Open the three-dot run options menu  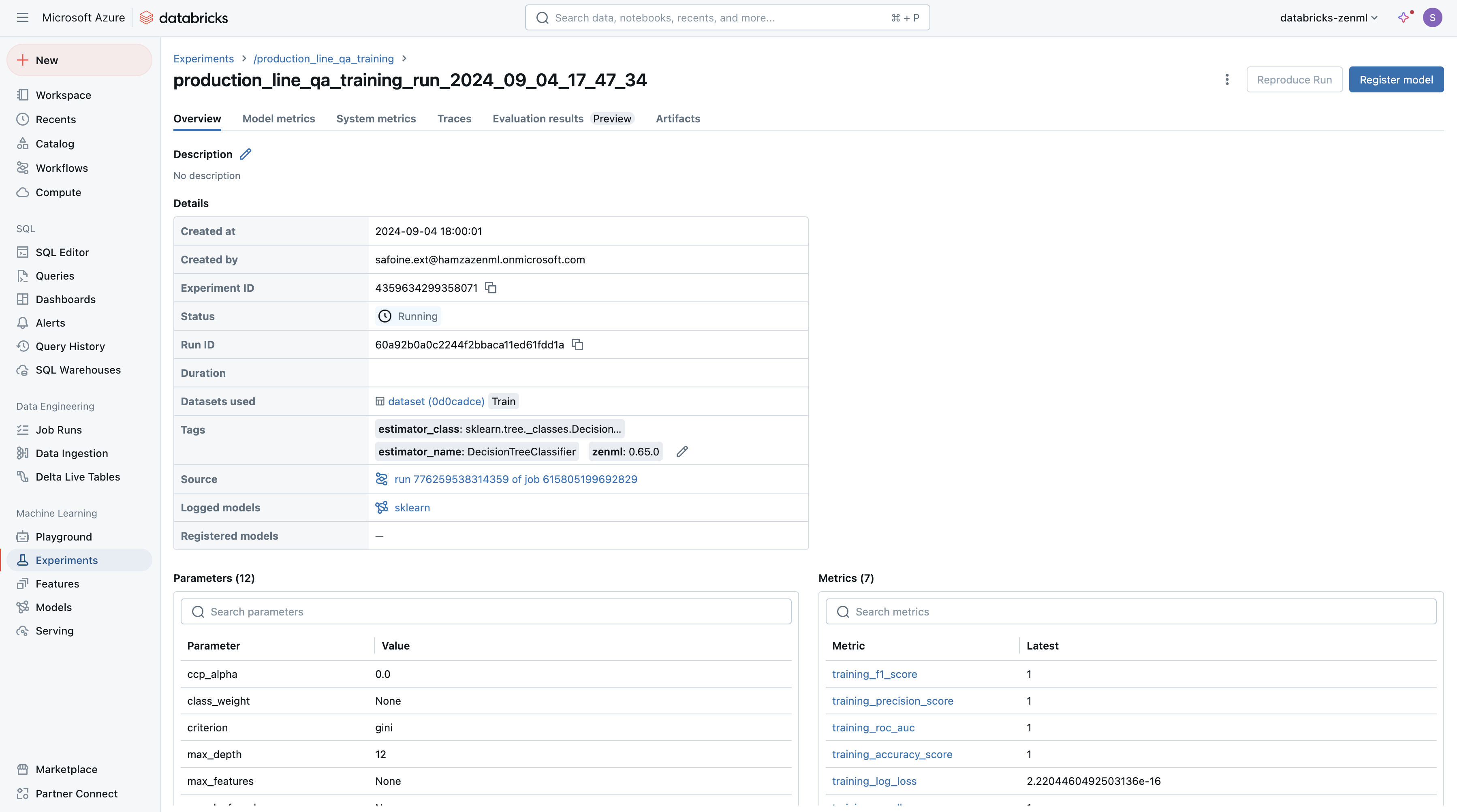[x=1227, y=80]
